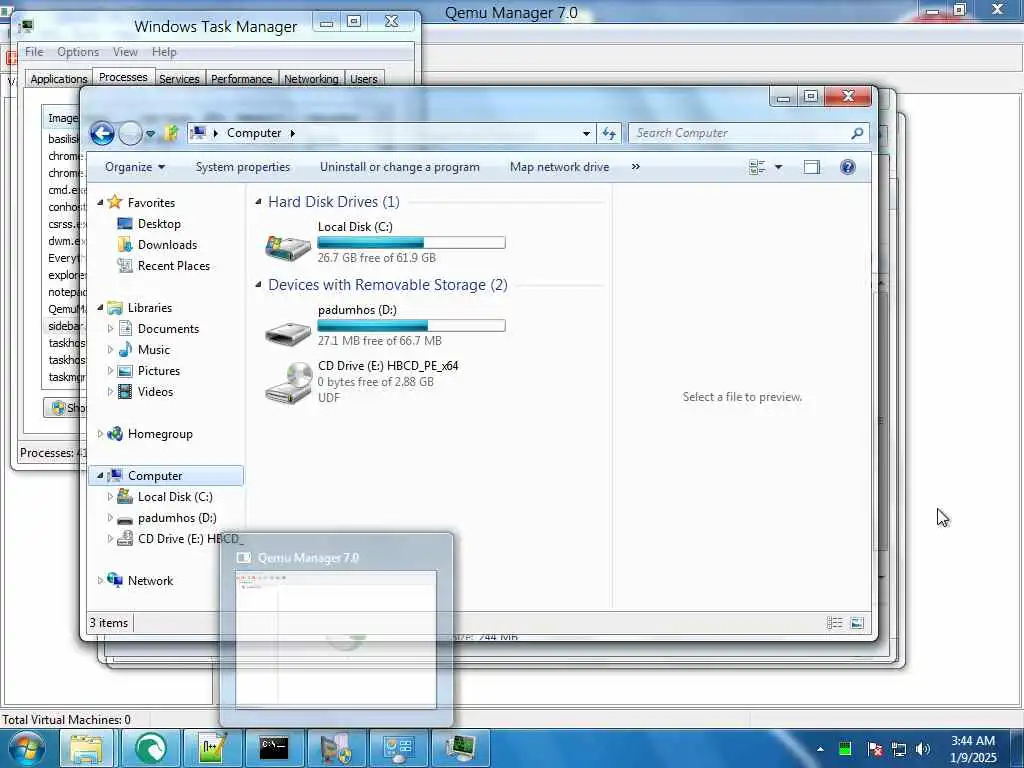Open the address bar history dropdown arrow
Image resolution: width=1024 pixels, height=768 pixels.
pos(586,133)
